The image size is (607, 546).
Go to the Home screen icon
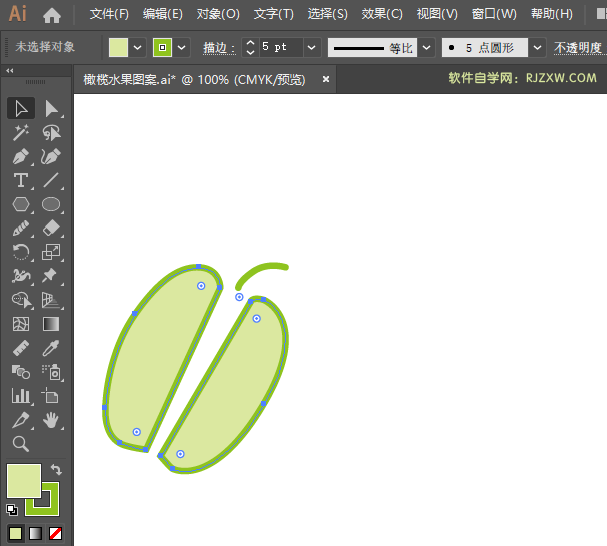coord(52,15)
